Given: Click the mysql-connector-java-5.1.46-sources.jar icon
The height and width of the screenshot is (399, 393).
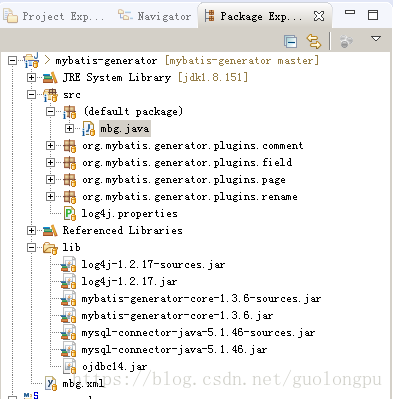Looking at the screenshot, I should coord(69,333).
